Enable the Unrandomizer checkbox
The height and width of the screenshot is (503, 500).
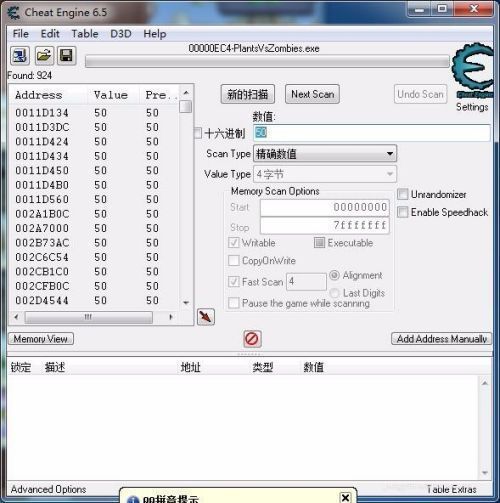click(x=403, y=194)
